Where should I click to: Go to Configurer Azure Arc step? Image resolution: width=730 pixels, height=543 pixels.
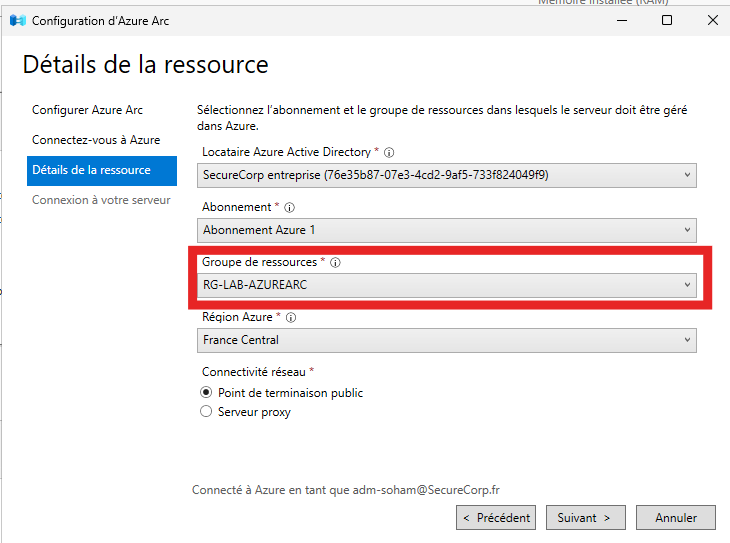tap(87, 110)
